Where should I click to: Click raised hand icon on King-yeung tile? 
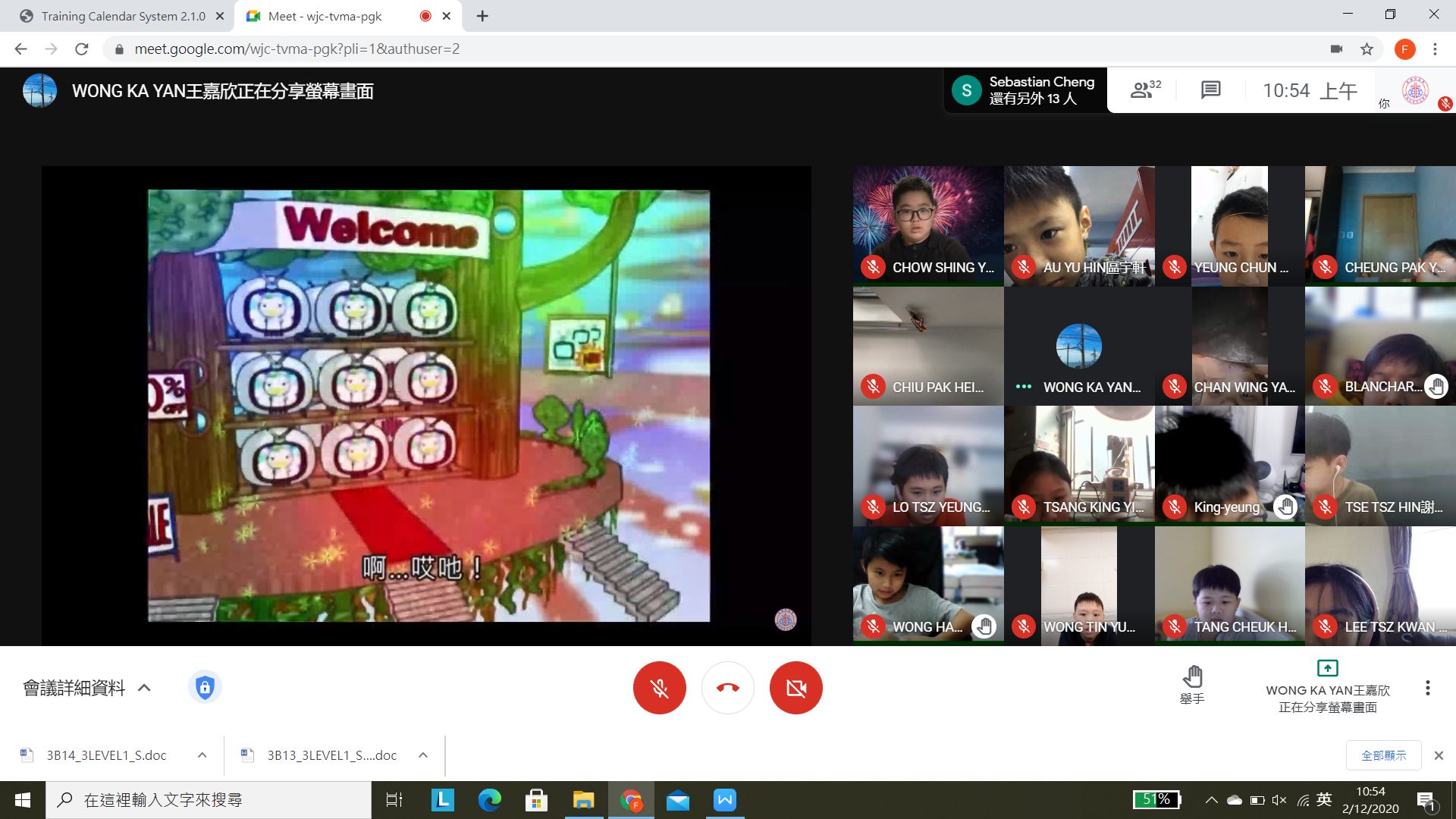[1285, 507]
